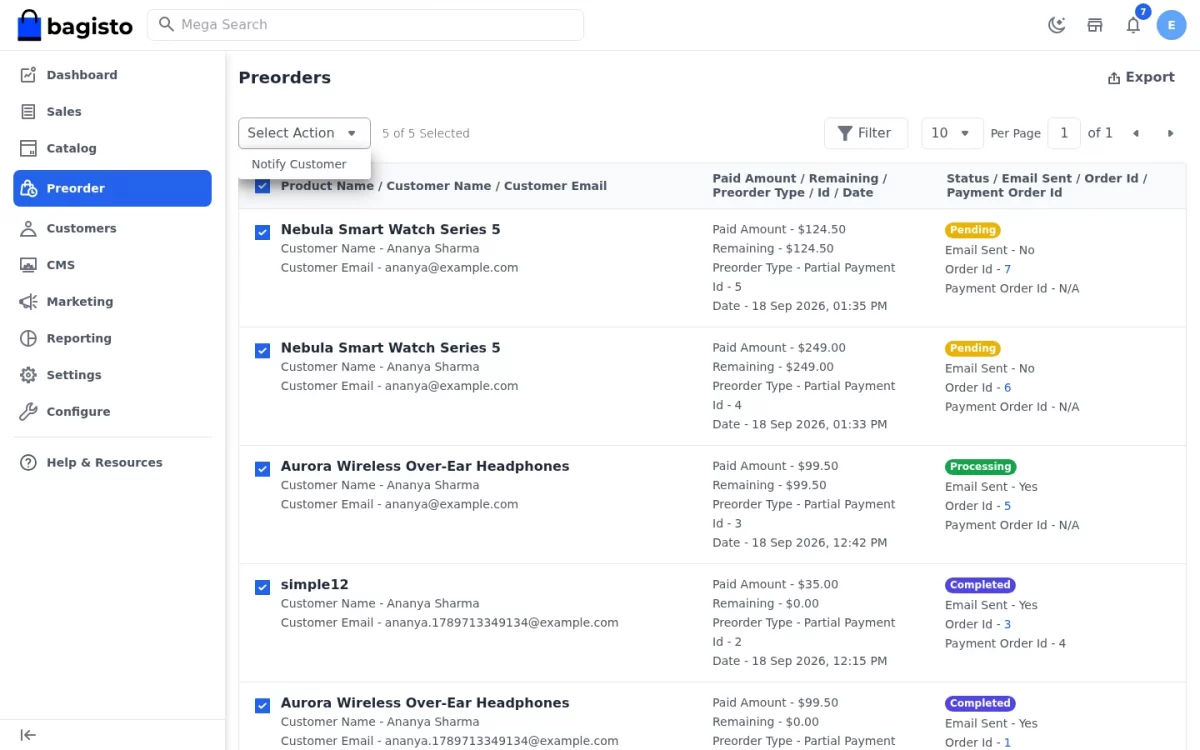Click ananya.1789713349134@example.com in simple12 row
This screenshot has width=1200, height=750.
pos(502,623)
